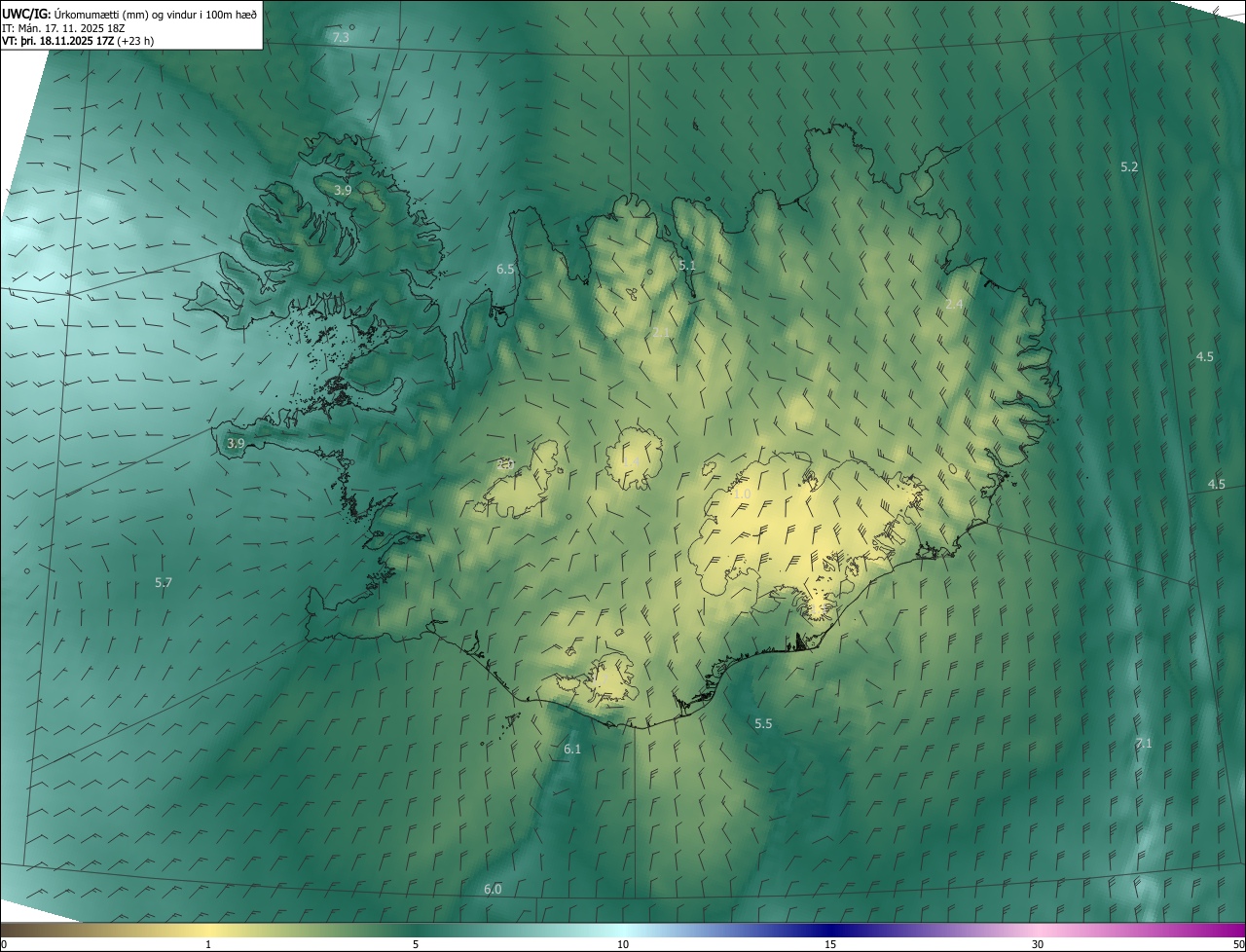Click the 7.1 value label
1246x952 pixels.
coord(1144,743)
